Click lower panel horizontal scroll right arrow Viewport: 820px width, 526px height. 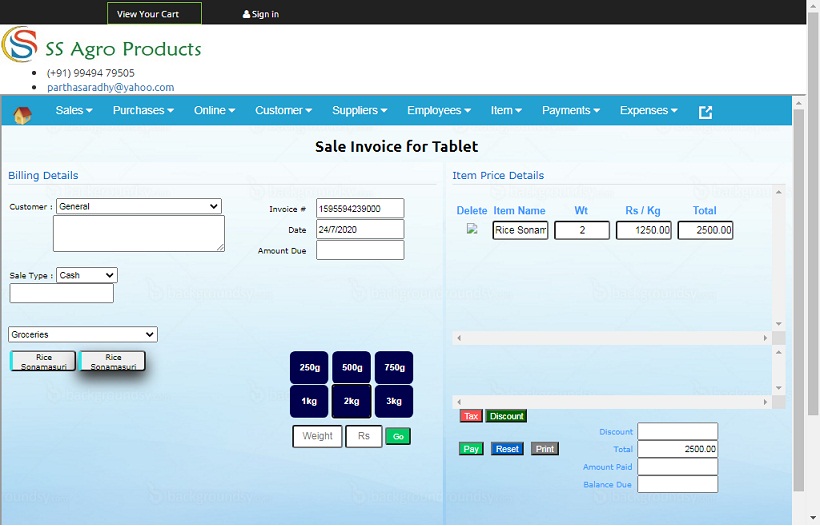pos(765,402)
